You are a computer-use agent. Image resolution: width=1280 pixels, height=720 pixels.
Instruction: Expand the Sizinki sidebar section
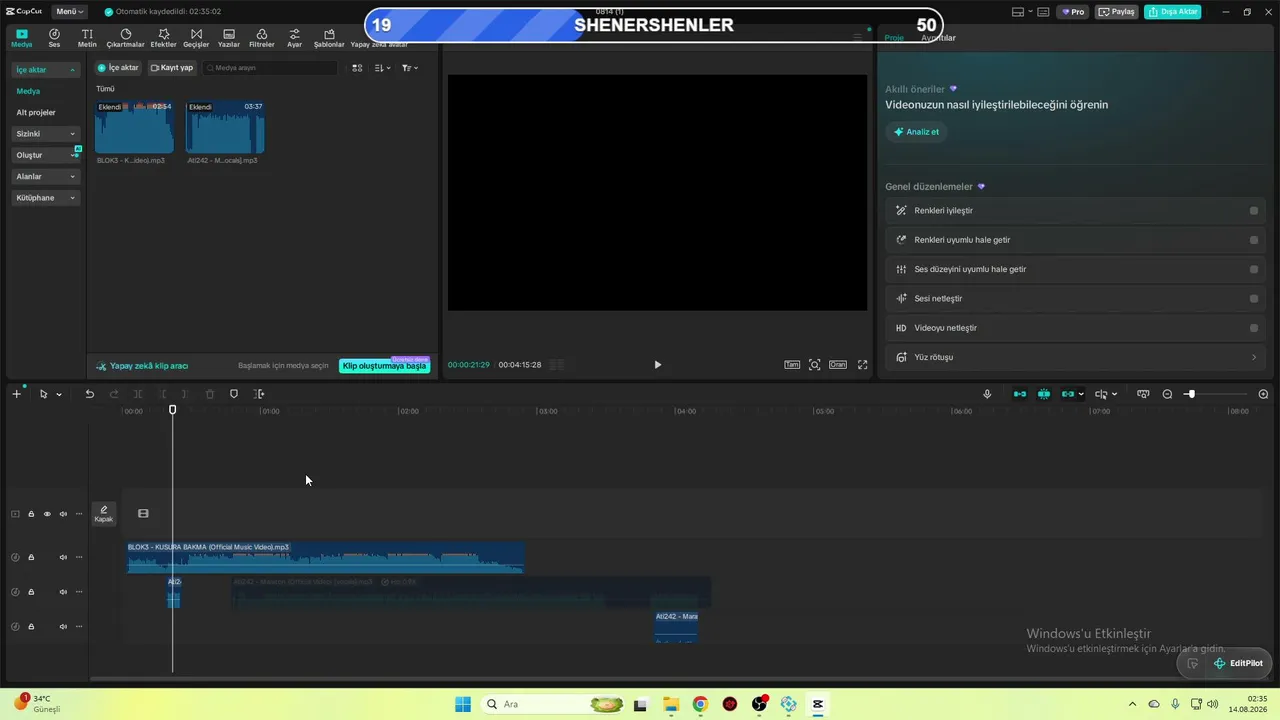(46, 134)
